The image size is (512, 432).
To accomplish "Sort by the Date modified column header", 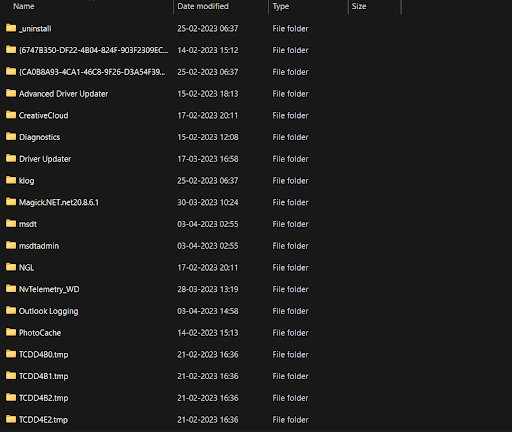I will coord(203,6).
